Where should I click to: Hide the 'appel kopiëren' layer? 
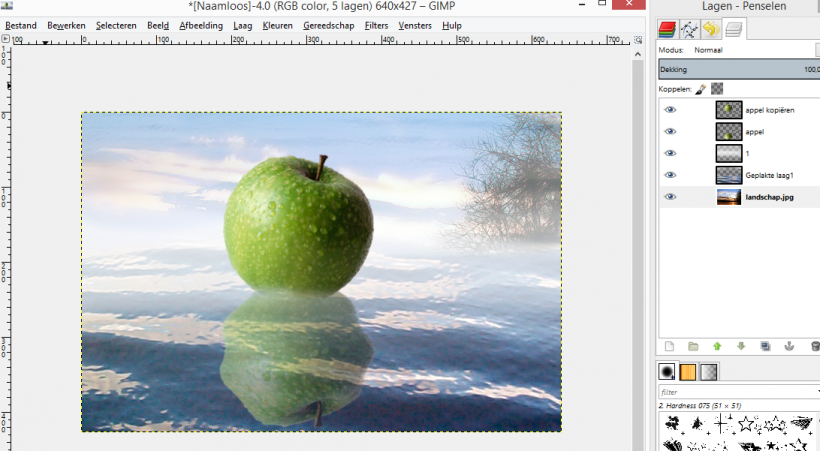670,110
